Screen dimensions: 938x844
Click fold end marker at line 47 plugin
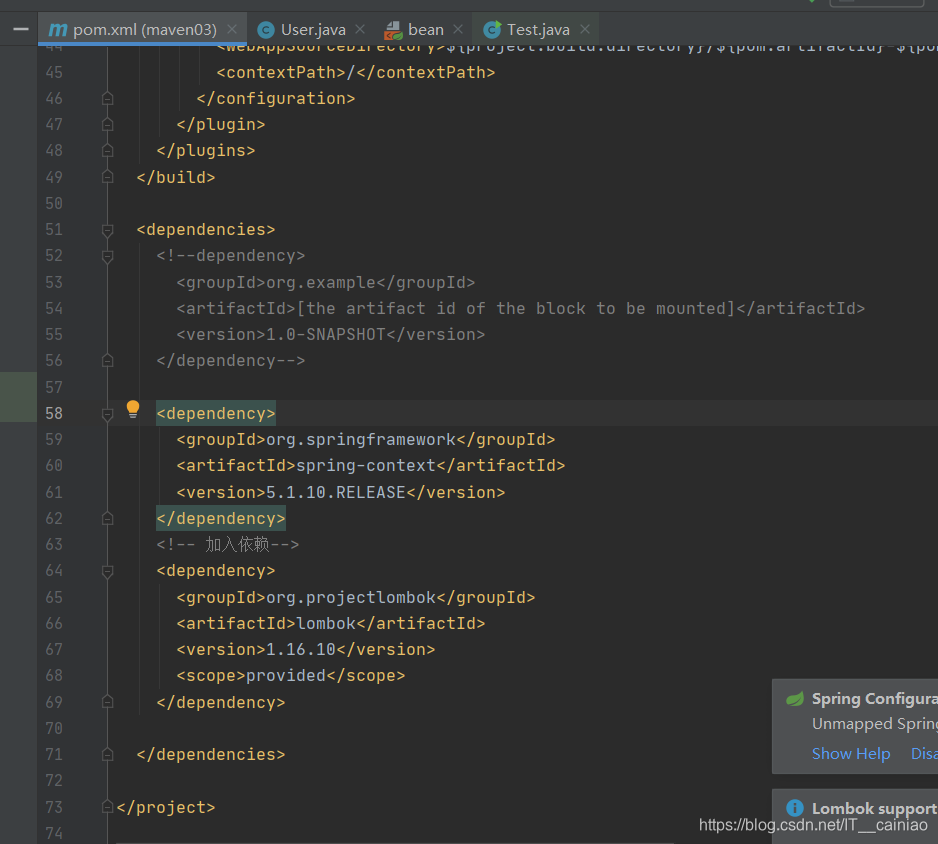tap(108, 124)
